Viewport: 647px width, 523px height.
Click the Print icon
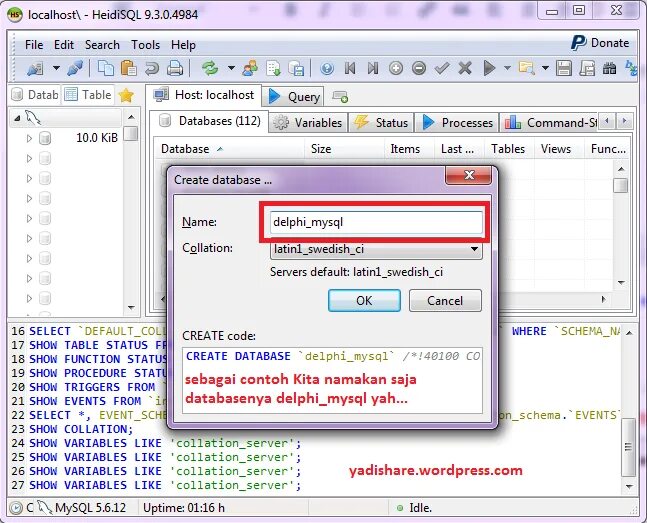tap(175, 68)
